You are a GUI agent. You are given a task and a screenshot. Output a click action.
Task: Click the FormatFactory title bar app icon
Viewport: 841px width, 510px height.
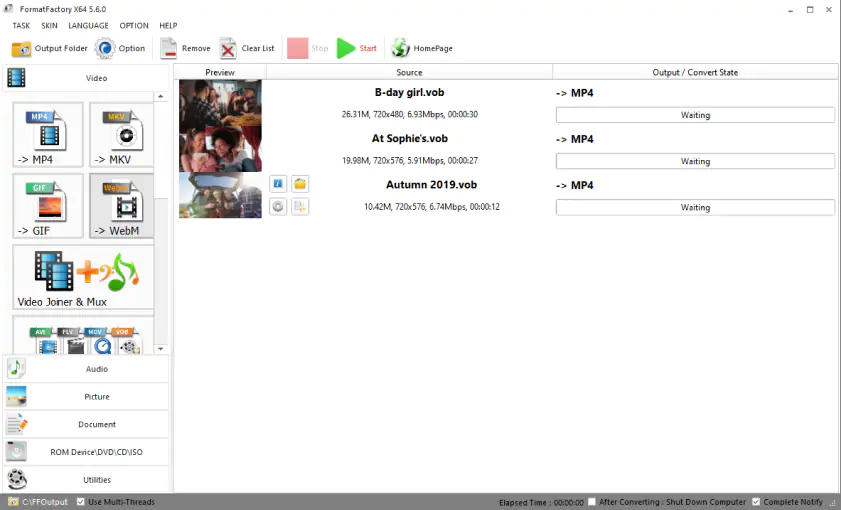[x=8, y=9]
